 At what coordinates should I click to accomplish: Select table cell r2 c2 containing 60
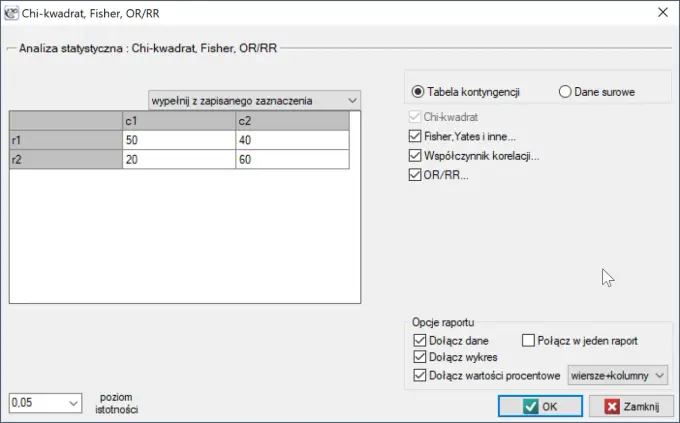[292, 159]
